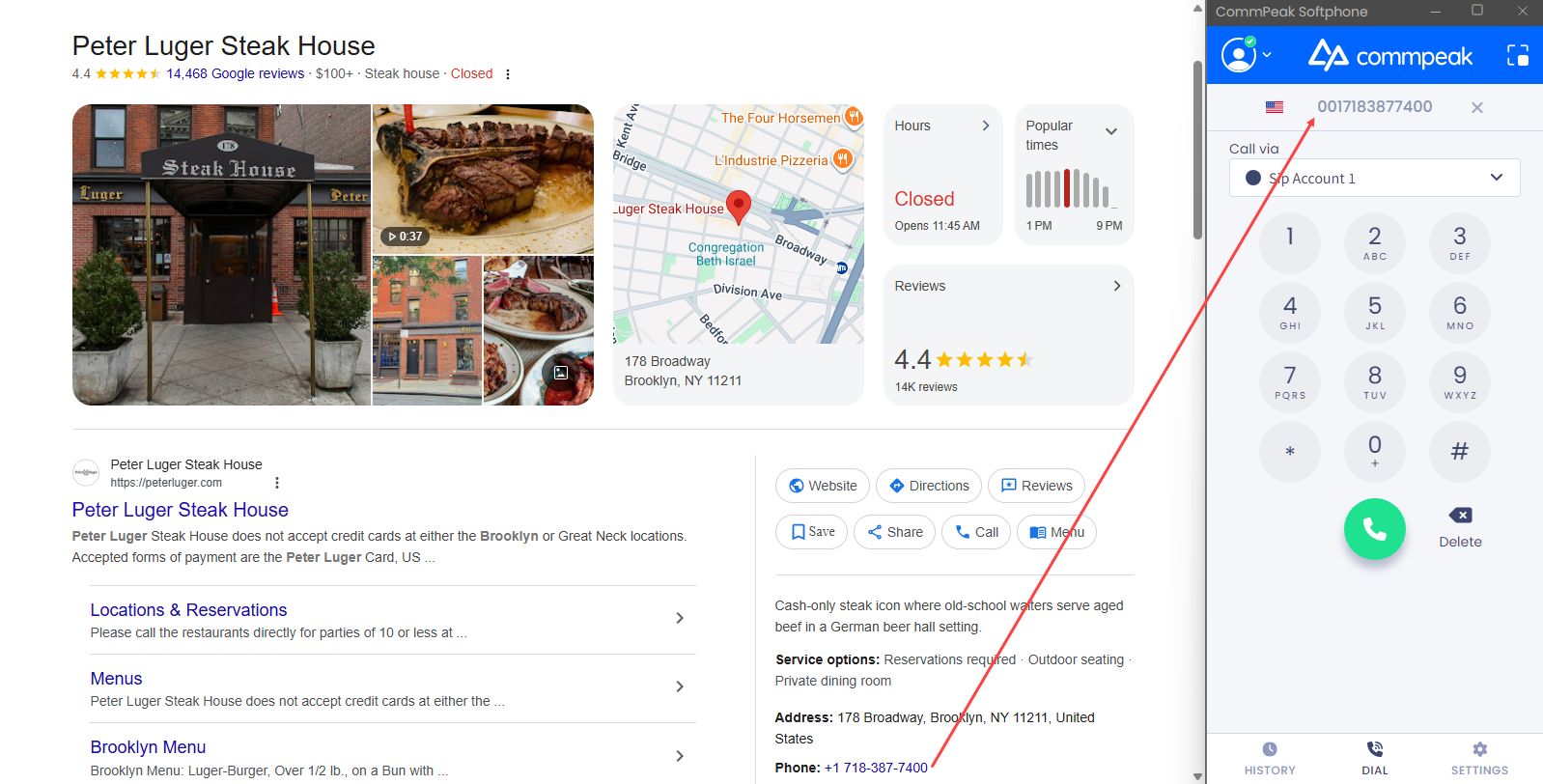Dial digit 7 PQRS on the keypad
Viewport: 1543px width, 784px height.
click(1289, 381)
